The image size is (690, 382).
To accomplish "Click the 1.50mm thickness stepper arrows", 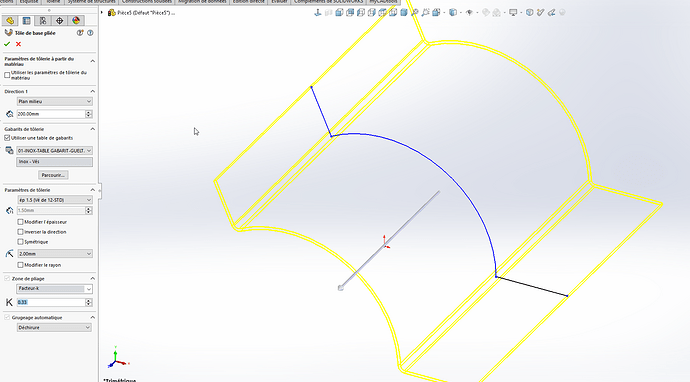I will coord(88,210).
